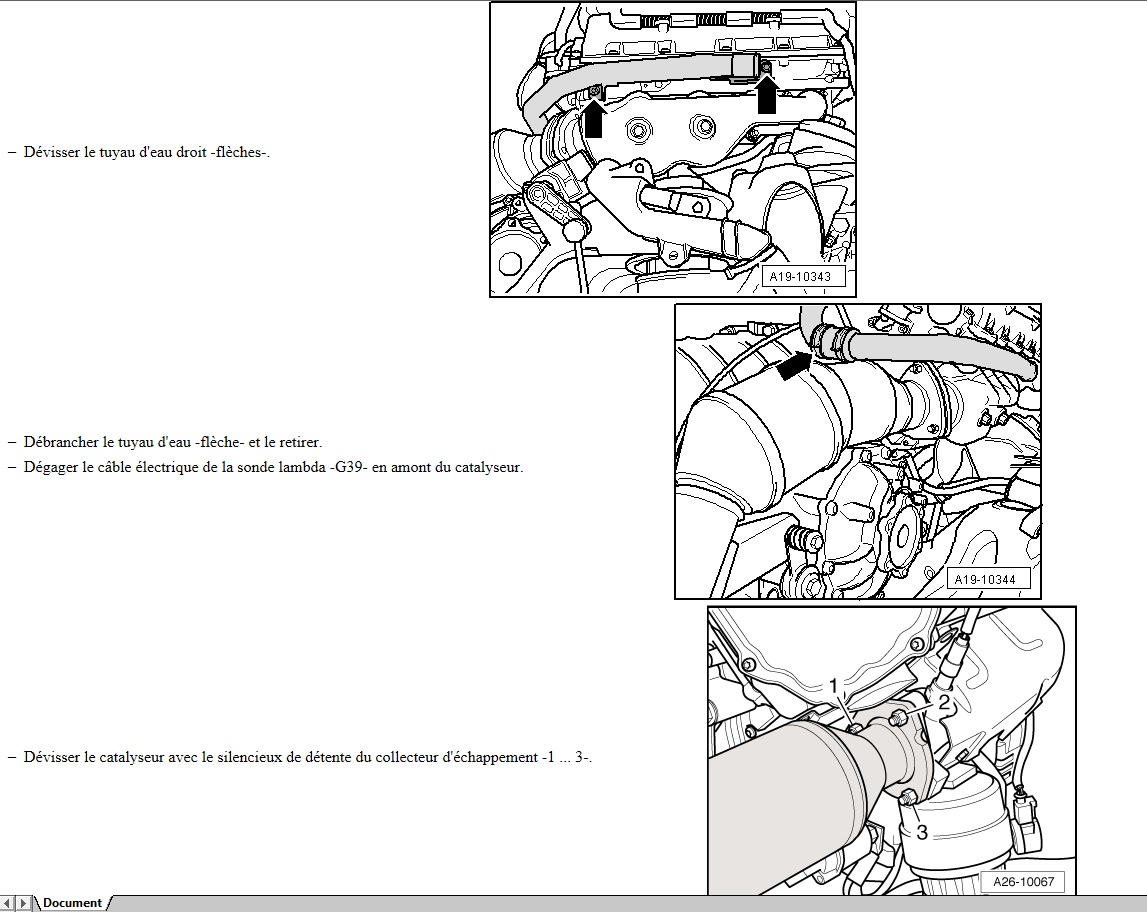Click the 'Dégager le câble électrique' instruction line
Image resolution: width=1147 pixels, height=912 pixels.
click(272, 467)
